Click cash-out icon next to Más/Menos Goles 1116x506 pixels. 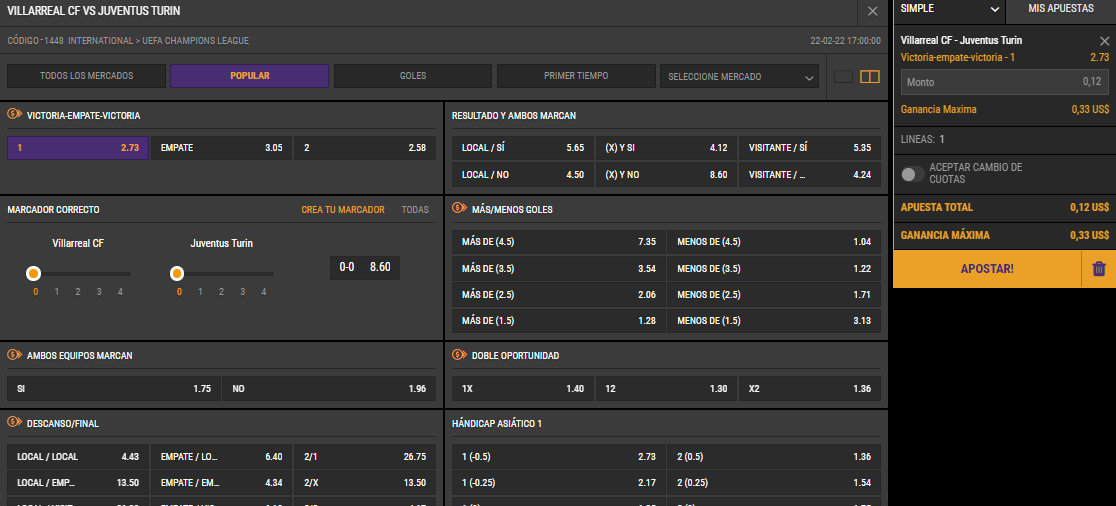[x=459, y=209]
